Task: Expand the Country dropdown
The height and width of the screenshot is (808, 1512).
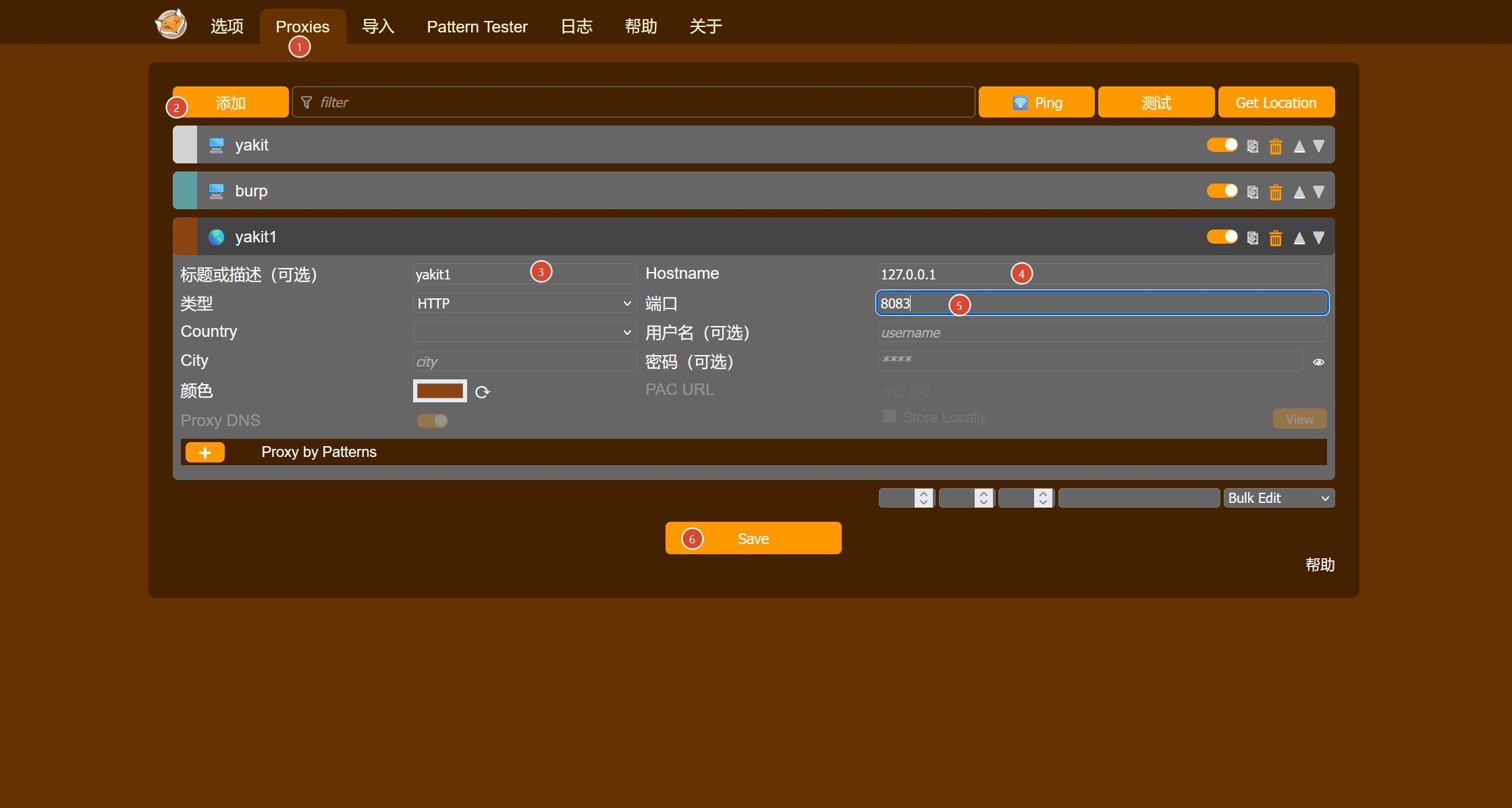Action: click(x=524, y=332)
